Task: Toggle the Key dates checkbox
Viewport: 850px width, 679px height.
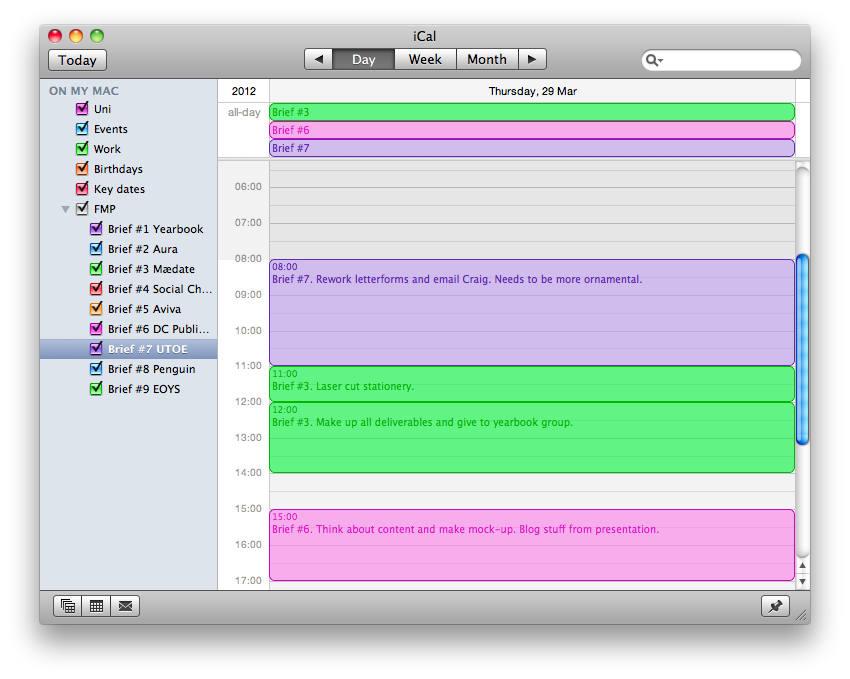Action: [x=82, y=189]
